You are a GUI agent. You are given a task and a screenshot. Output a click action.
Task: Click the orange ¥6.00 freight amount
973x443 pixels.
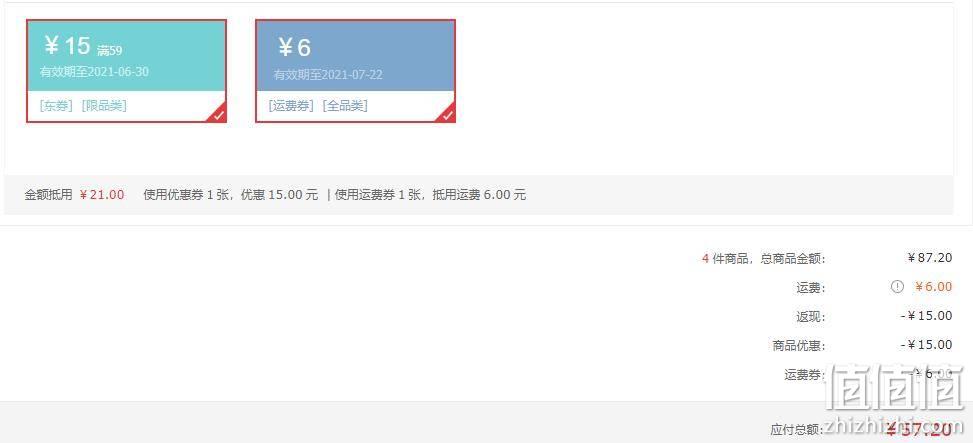[933, 287]
